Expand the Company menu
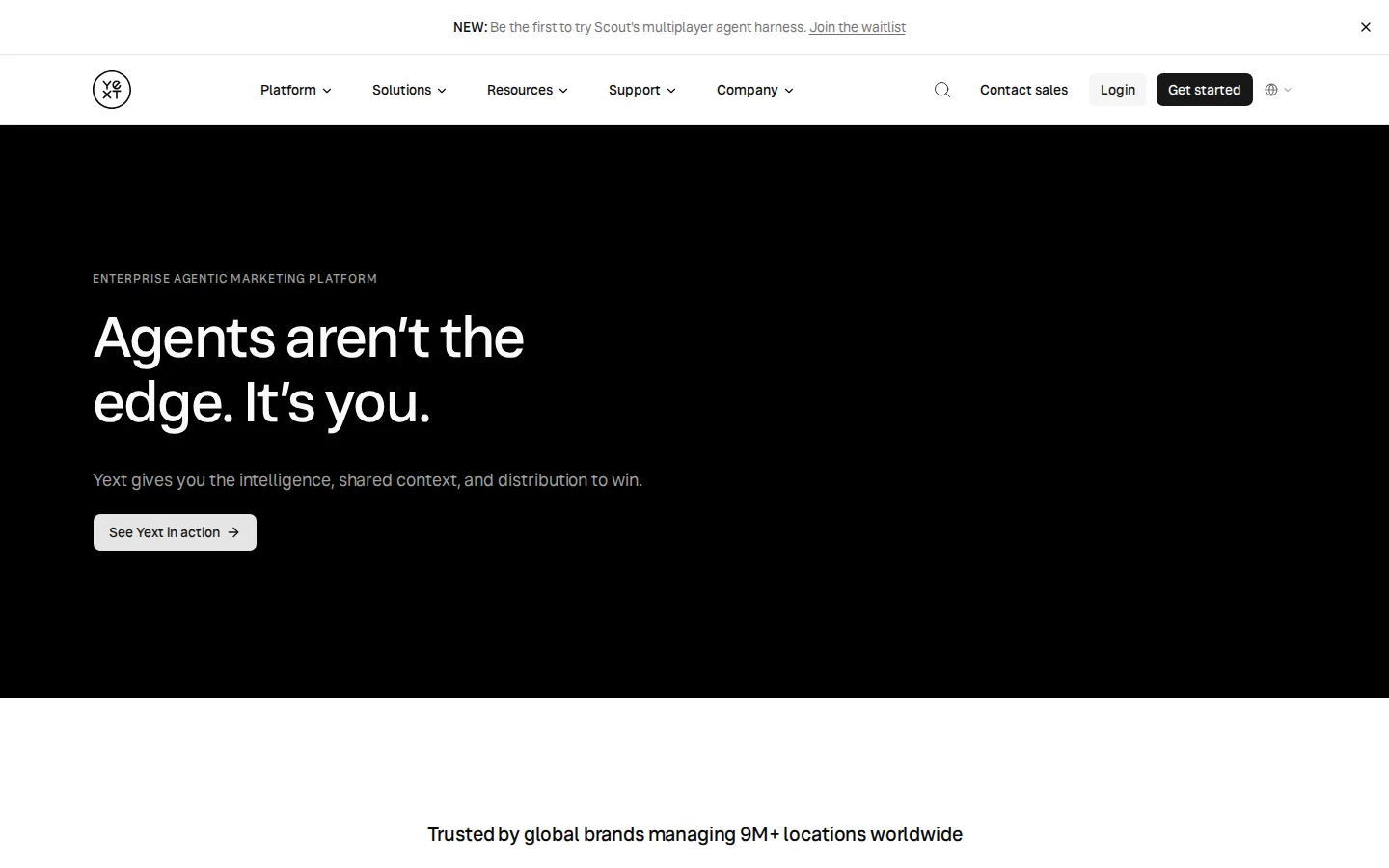1389x868 pixels. click(754, 90)
